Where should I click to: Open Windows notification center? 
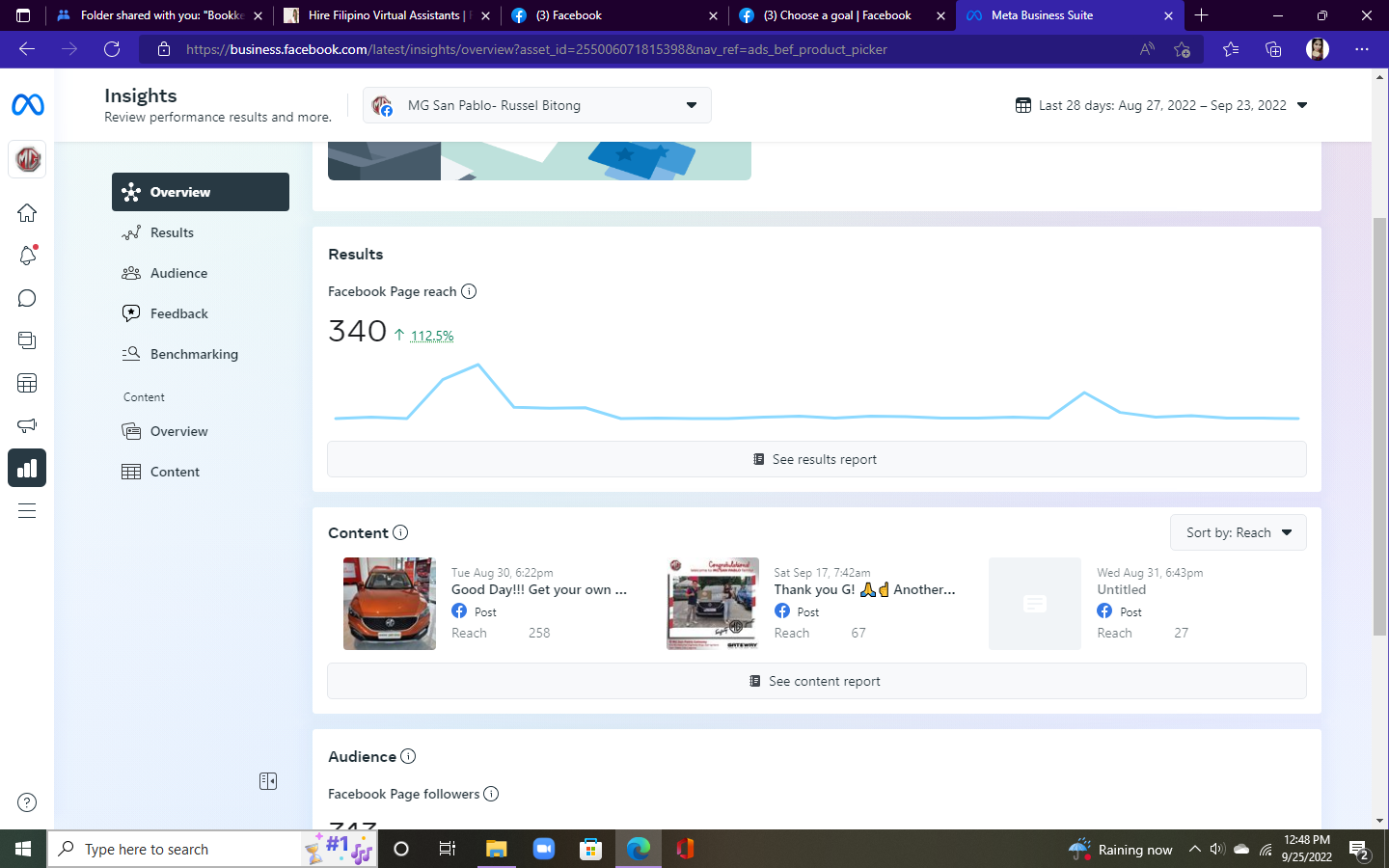[1360, 851]
